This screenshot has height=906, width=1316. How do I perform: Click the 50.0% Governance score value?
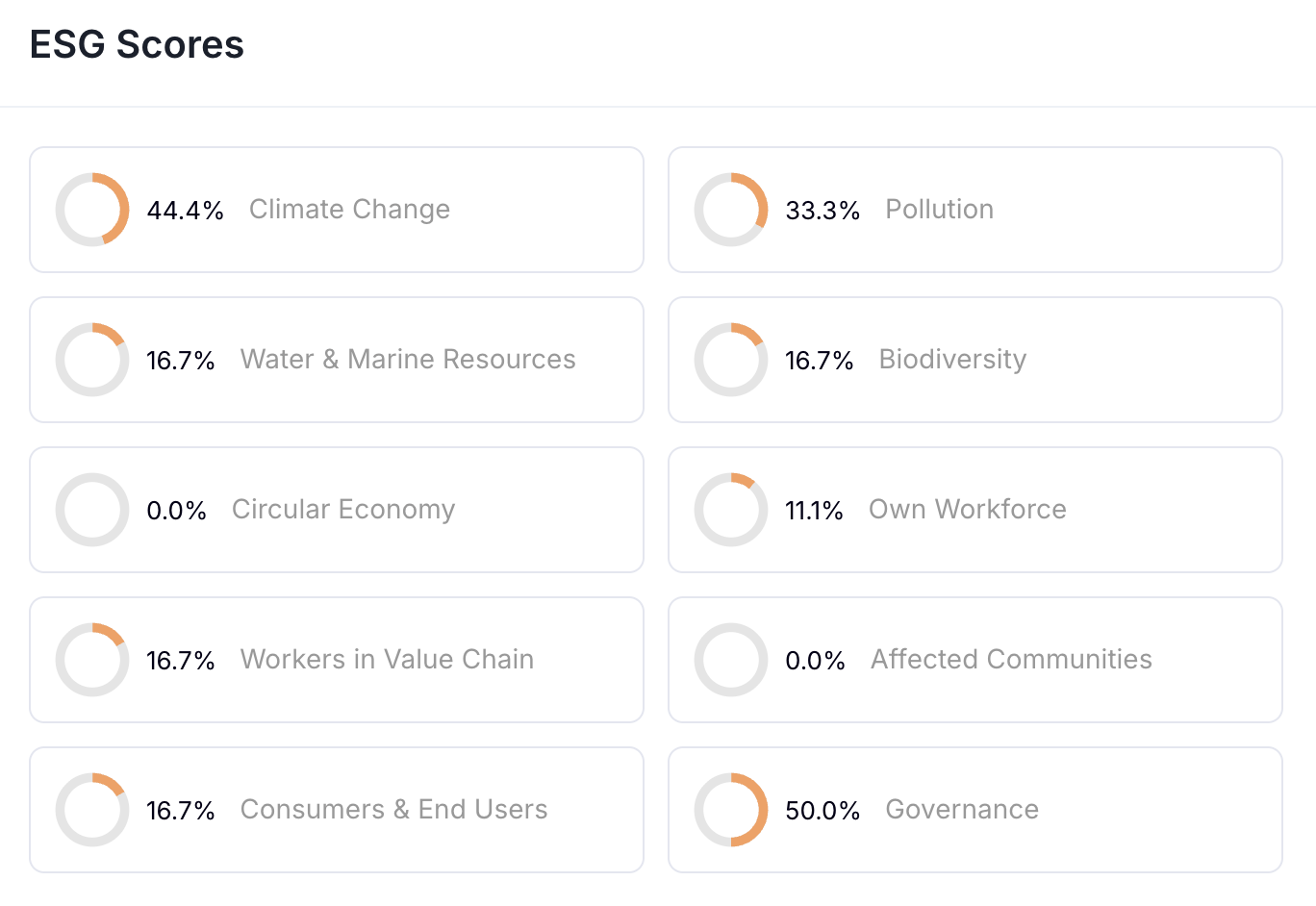822,811
